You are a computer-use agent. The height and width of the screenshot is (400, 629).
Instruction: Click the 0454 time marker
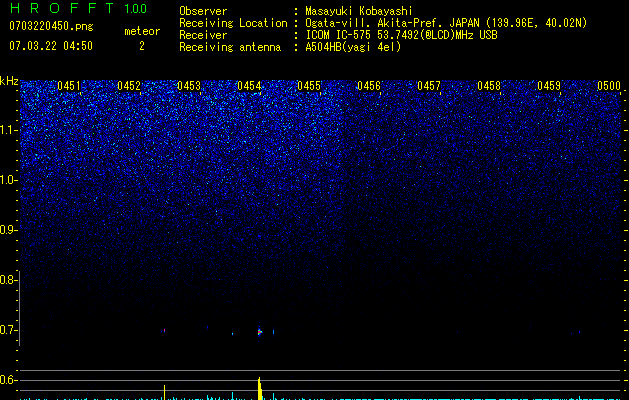point(249,86)
